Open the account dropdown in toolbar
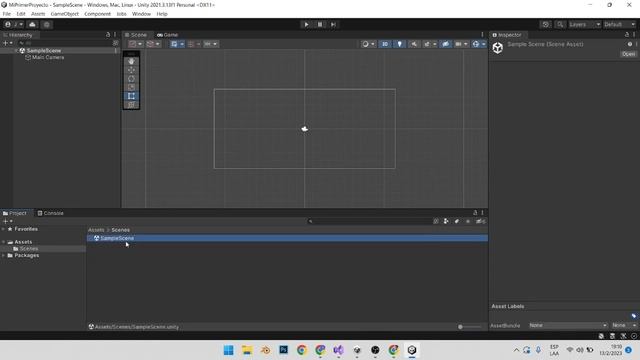 [x=13, y=24]
